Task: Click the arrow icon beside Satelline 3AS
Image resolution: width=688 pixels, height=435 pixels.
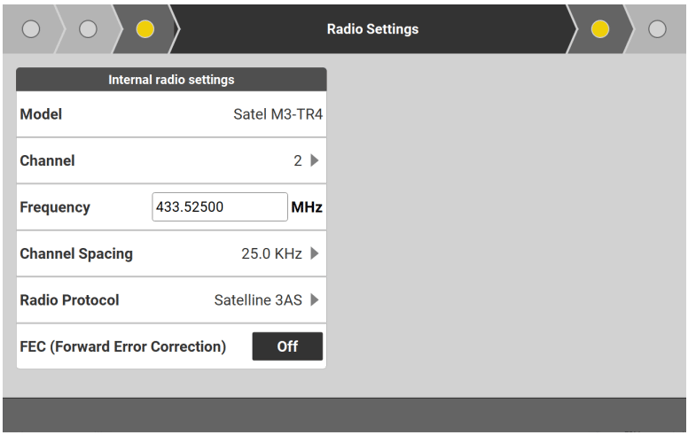Action: 314,300
